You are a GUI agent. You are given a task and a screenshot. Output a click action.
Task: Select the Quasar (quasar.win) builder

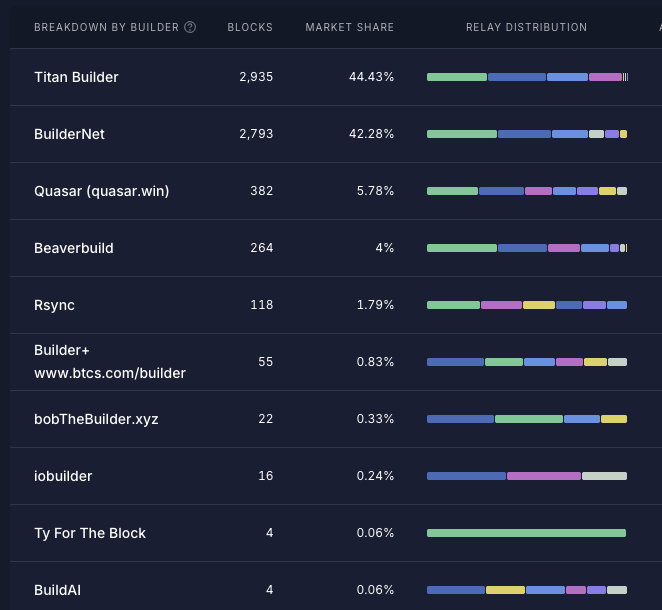(x=101, y=191)
